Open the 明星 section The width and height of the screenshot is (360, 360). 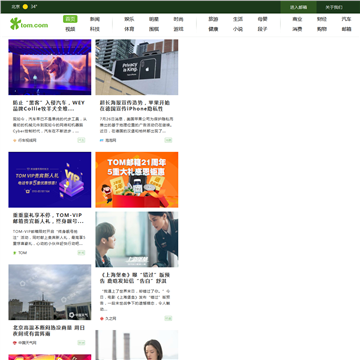[154, 19]
